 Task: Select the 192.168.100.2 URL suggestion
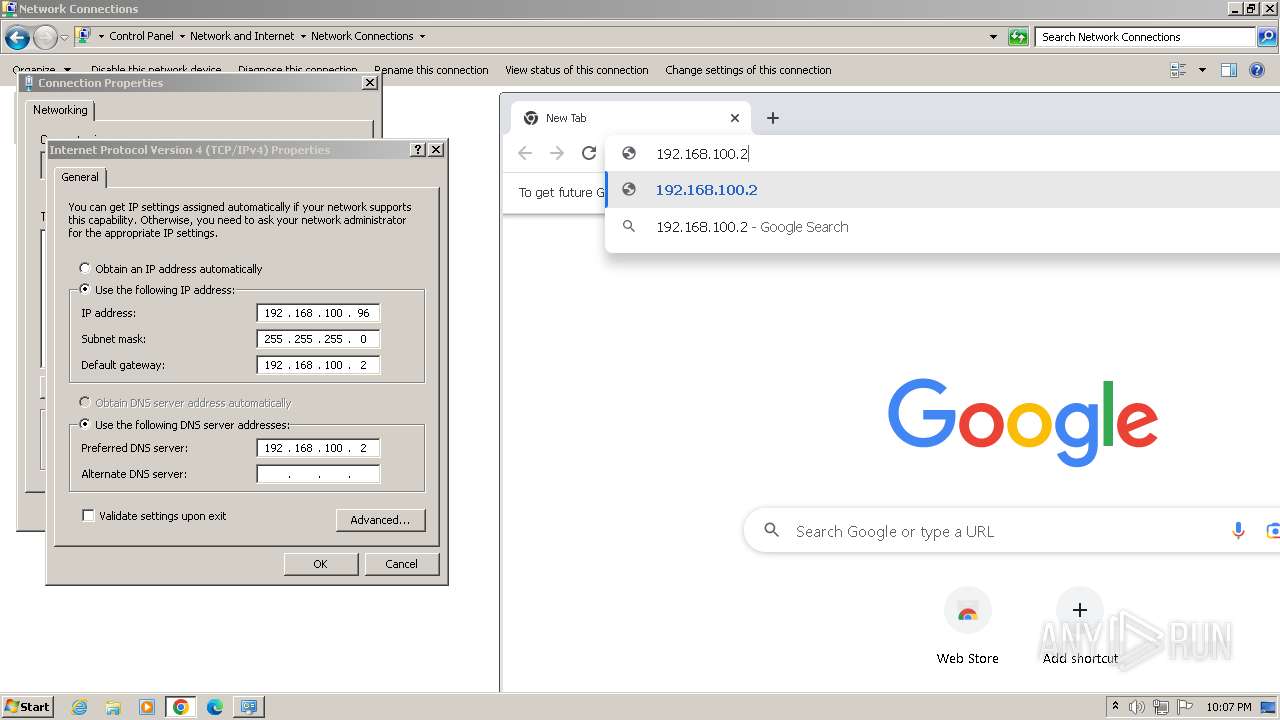coord(943,190)
